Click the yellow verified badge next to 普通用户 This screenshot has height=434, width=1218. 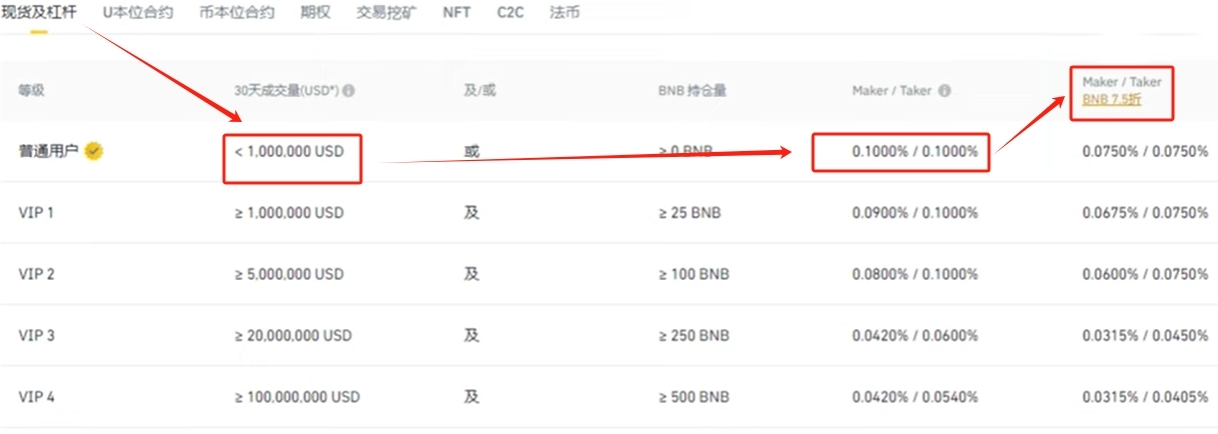tap(94, 151)
